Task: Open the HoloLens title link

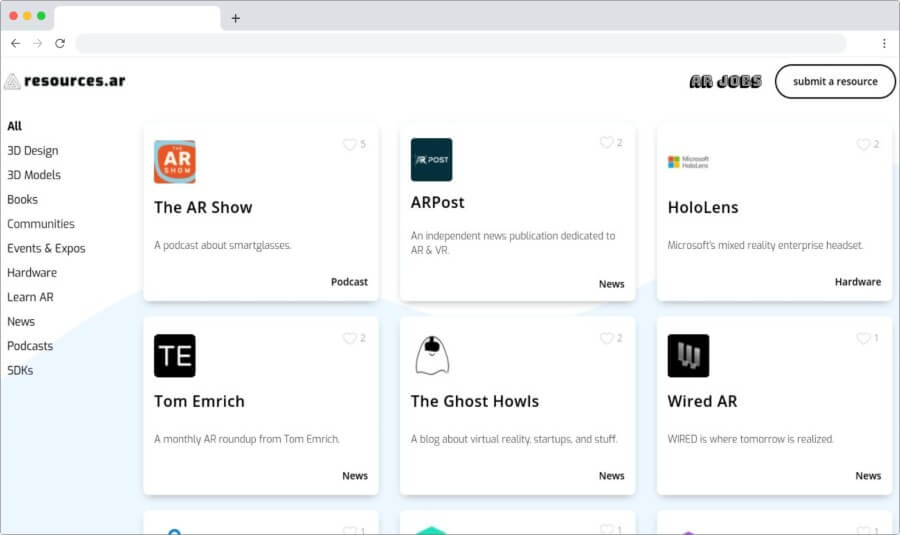Action: [x=703, y=207]
